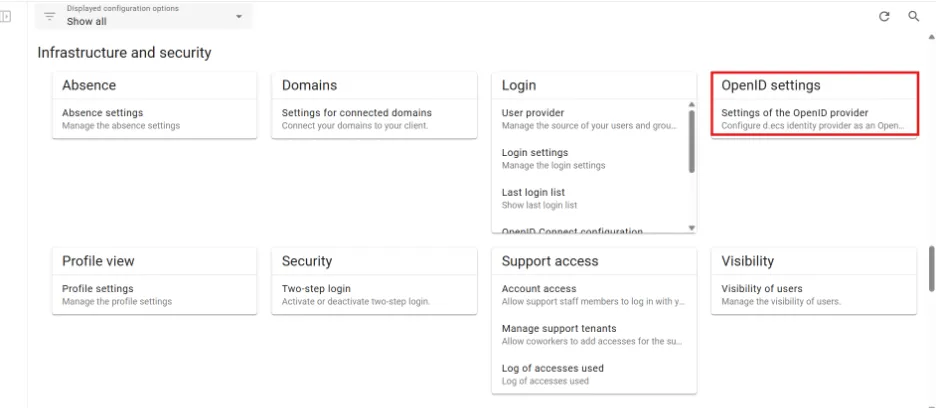Screen dimensions: 936x408
Task: Click 'Show last login list' description
Action: click(x=540, y=205)
